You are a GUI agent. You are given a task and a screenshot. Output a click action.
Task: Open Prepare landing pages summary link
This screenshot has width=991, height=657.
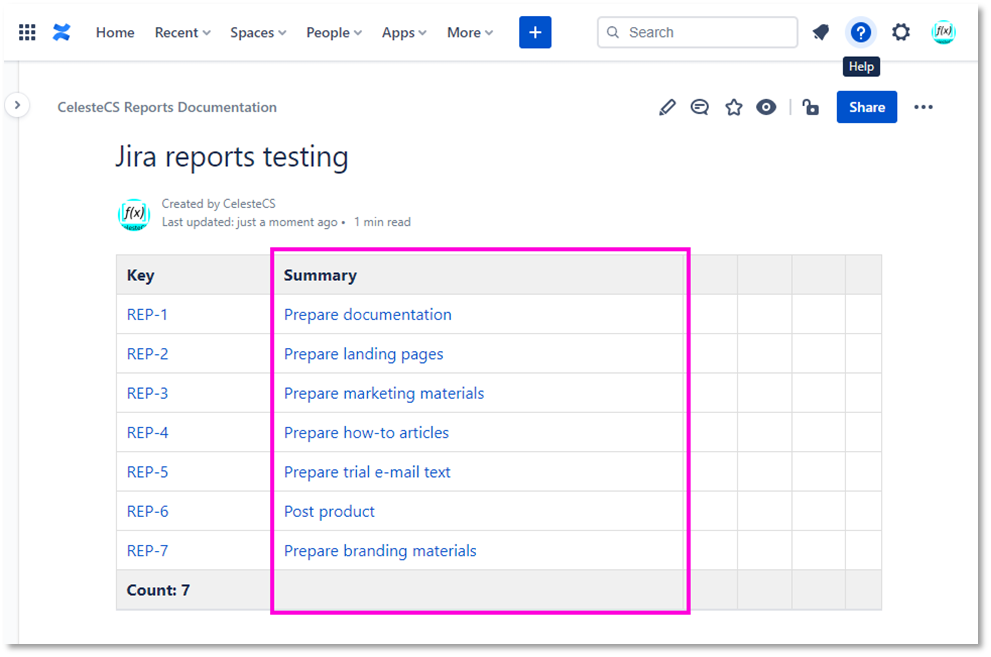(363, 354)
